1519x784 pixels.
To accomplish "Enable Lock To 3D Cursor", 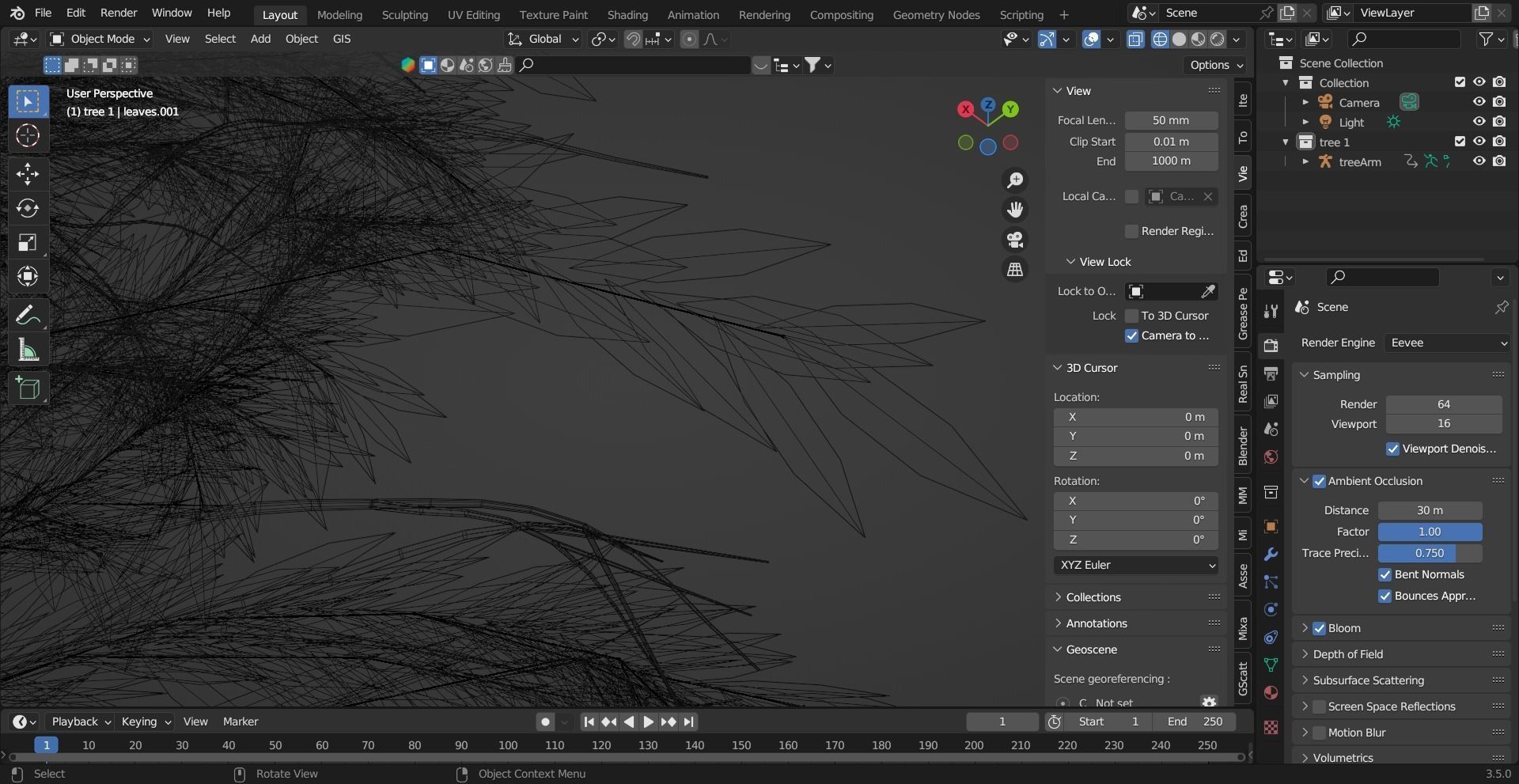I will (x=1131, y=316).
